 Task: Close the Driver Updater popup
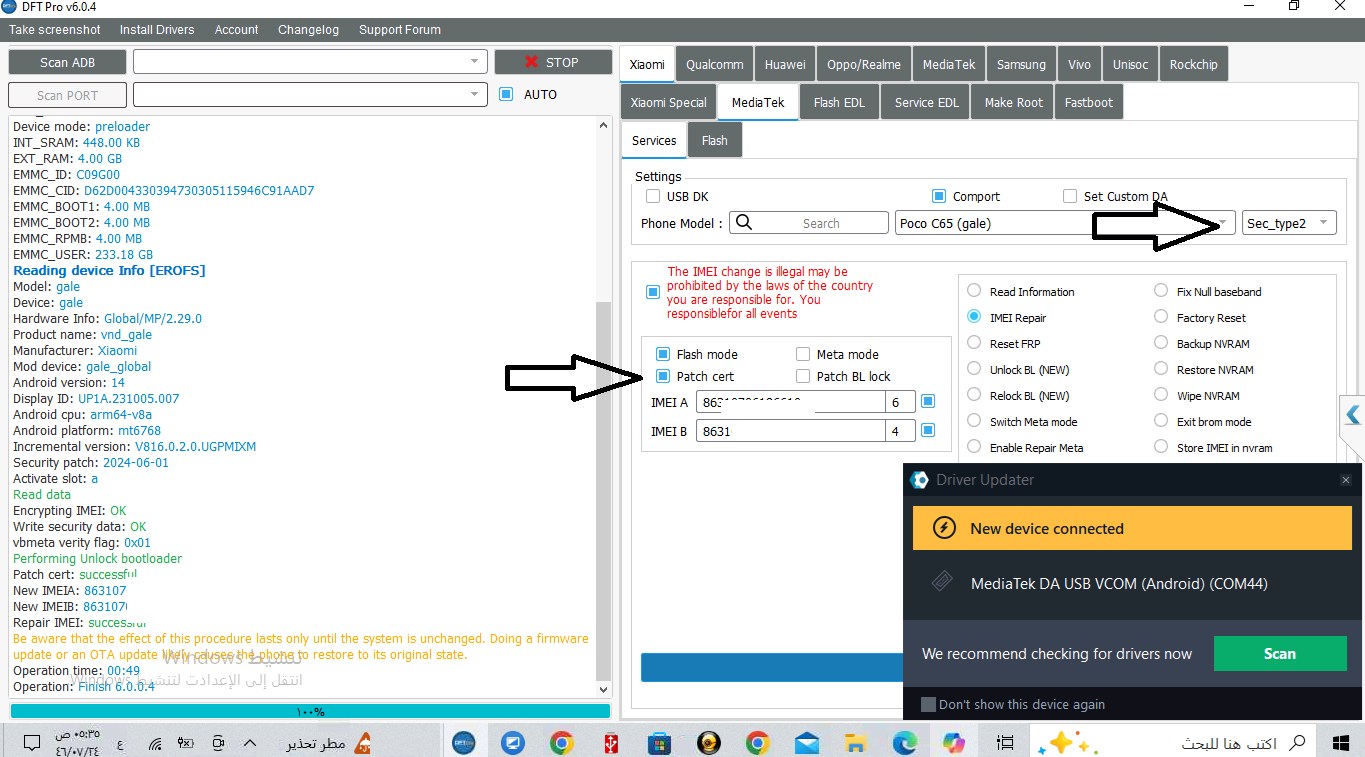click(x=1346, y=480)
